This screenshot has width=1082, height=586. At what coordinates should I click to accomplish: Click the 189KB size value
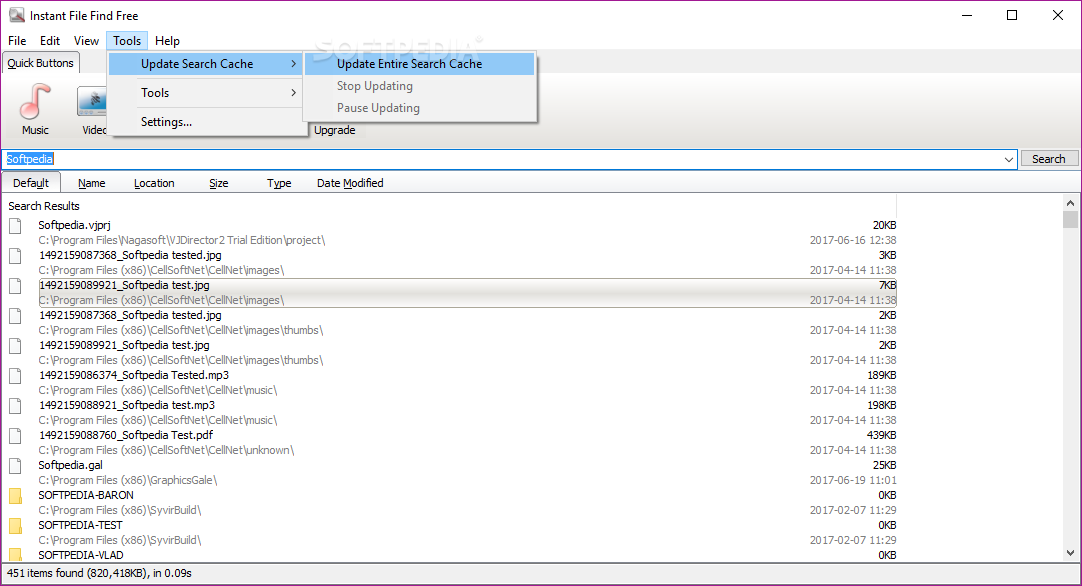pos(881,375)
